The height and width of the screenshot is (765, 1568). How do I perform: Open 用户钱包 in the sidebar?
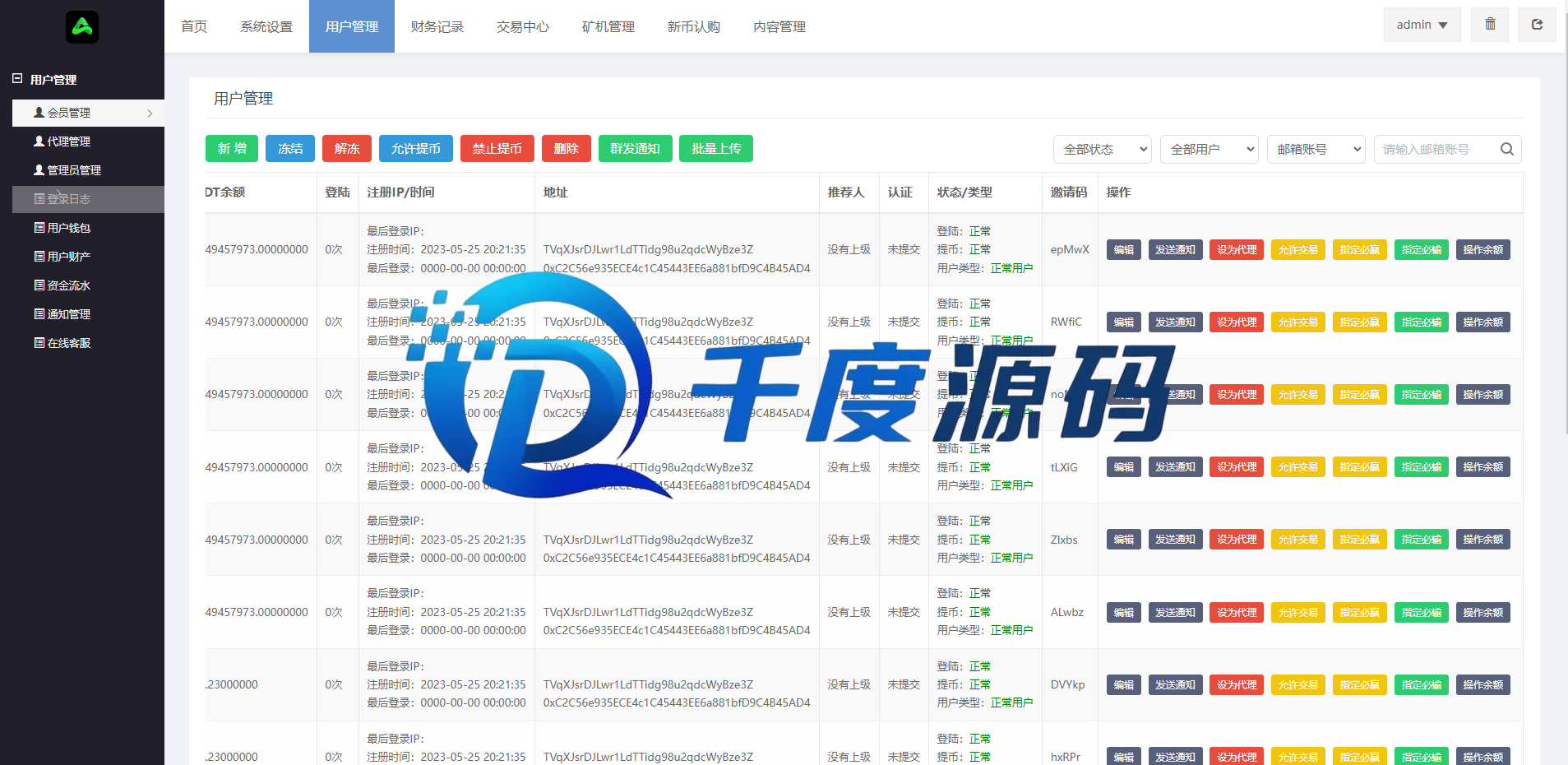pyautogui.click(x=89, y=228)
